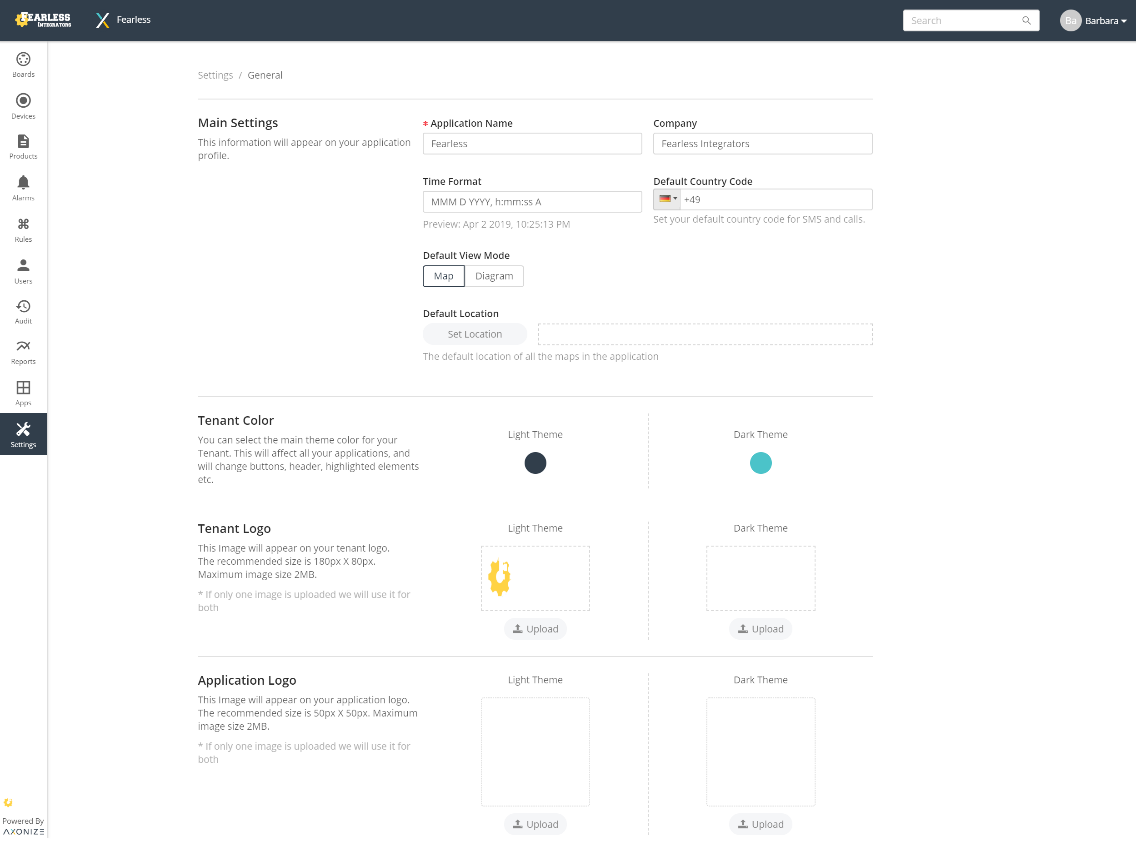This screenshot has width=1136, height=846.
Task: Click the Application Name input field
Action: [532, 144]
